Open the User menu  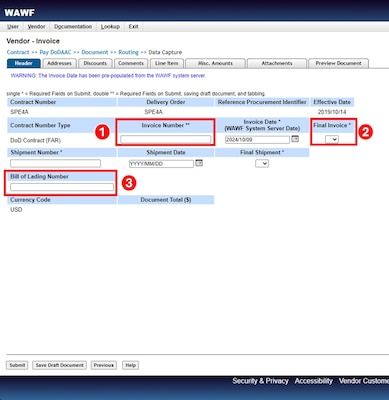point(13,27)
